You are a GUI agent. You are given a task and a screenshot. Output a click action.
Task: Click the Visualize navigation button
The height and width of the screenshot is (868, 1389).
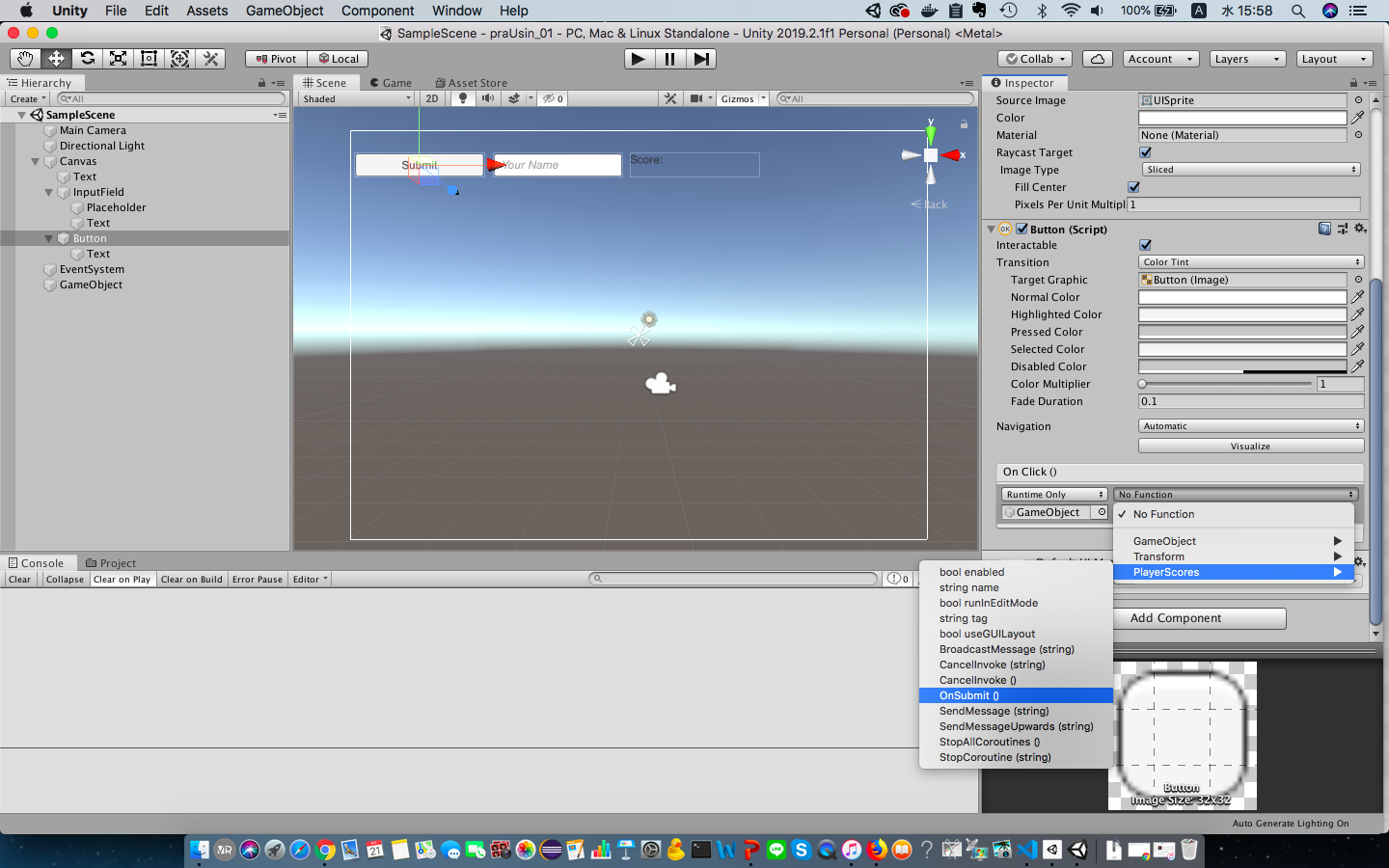[x=1250, y=446]
